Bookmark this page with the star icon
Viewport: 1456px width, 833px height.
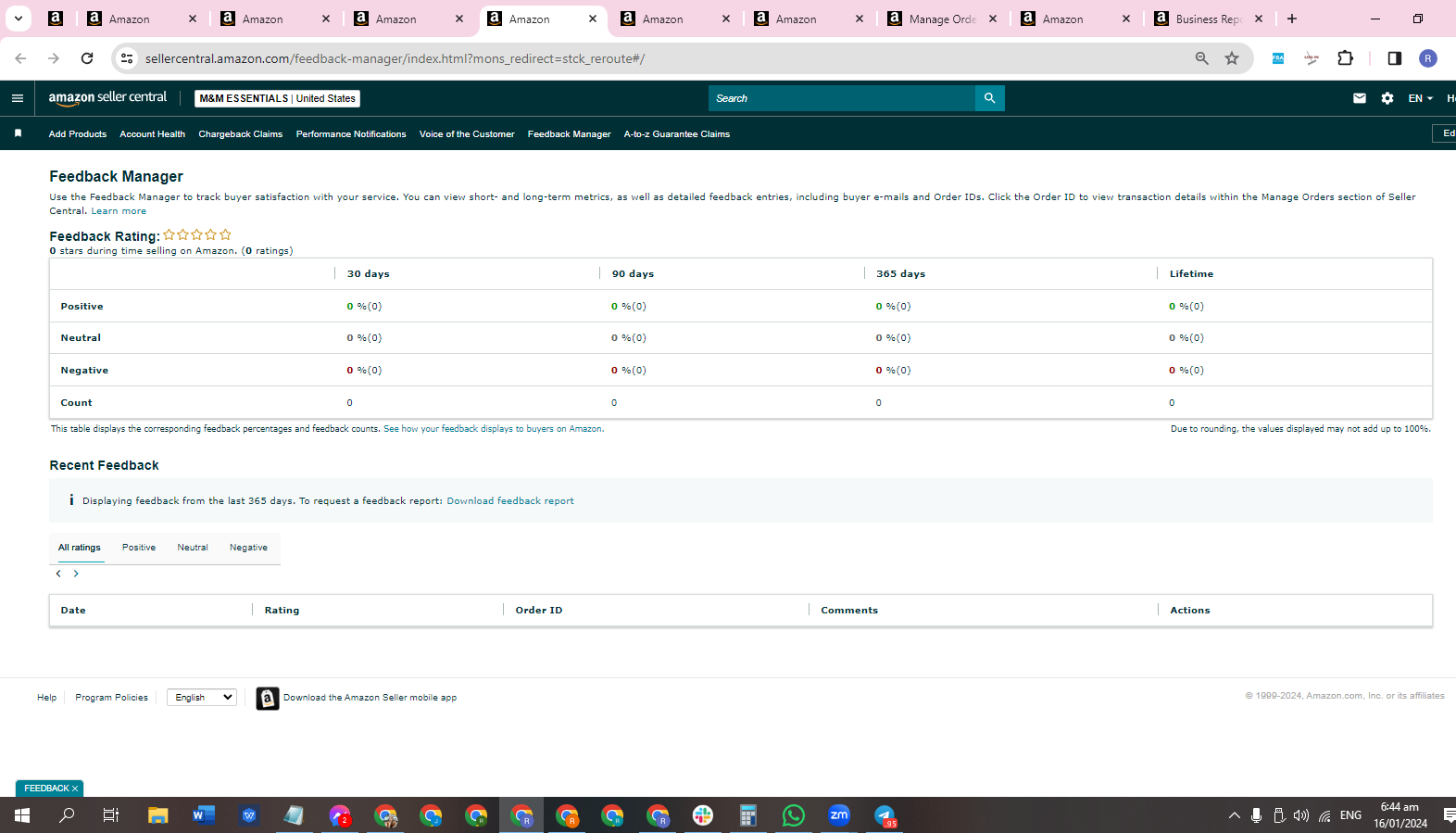pos(1231,58)
